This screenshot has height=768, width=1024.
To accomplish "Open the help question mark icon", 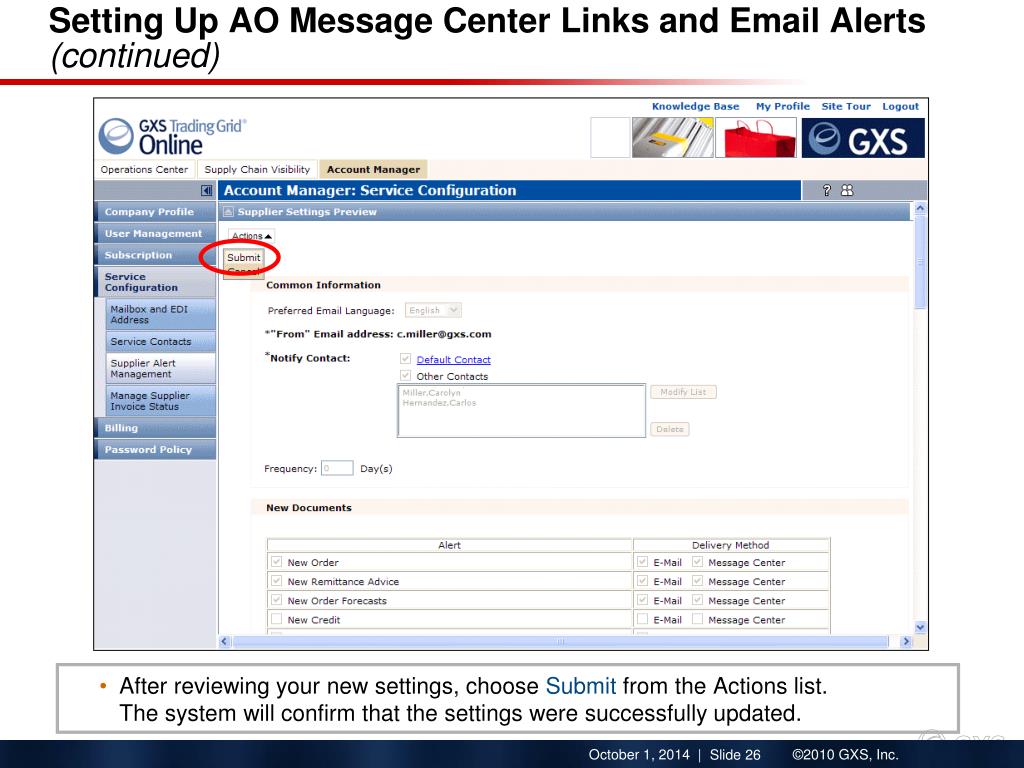I will [827, 190].
